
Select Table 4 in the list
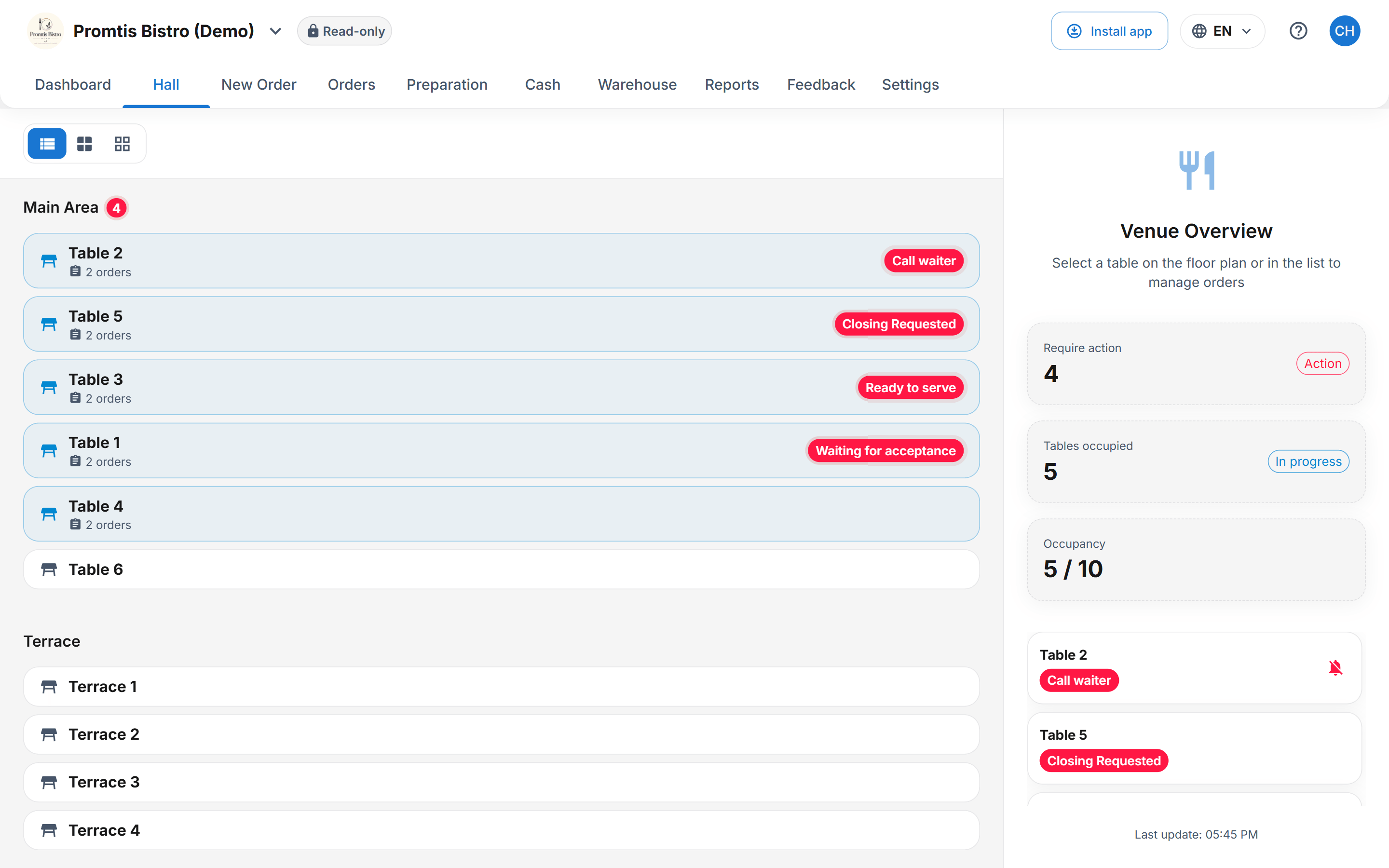(501, 514)
